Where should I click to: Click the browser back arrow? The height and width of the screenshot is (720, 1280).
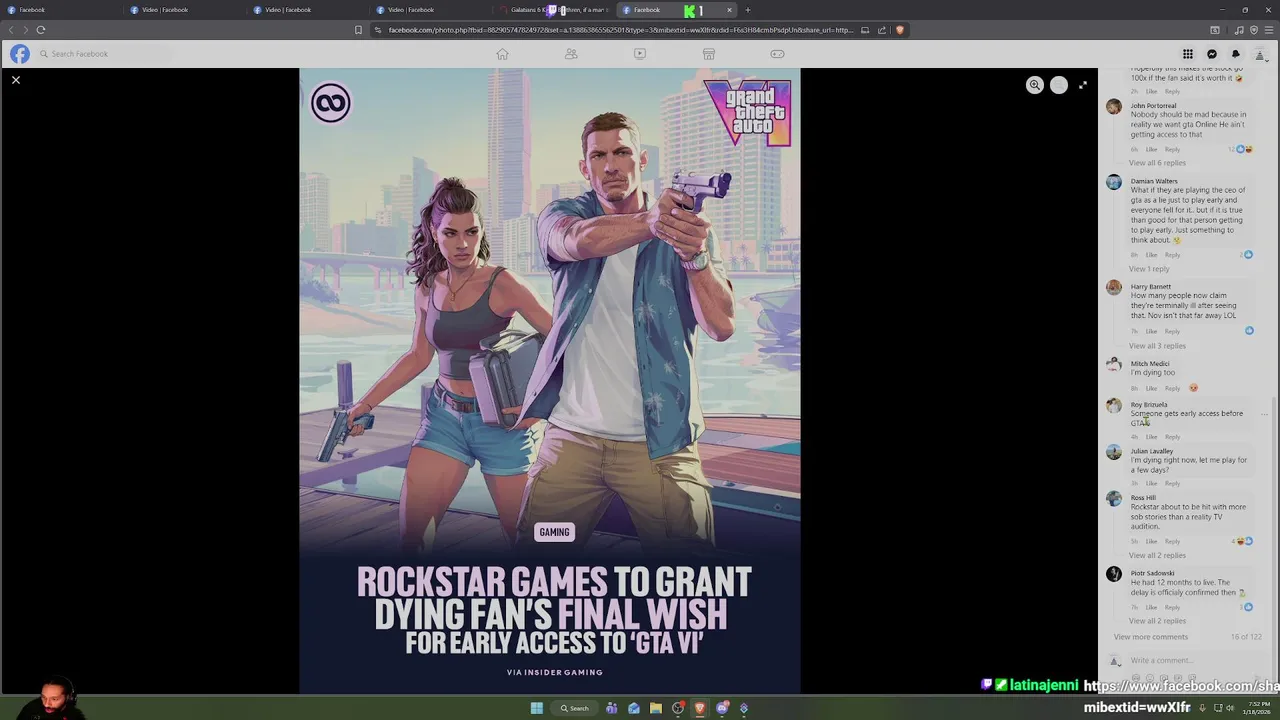(x=11, y=30)
